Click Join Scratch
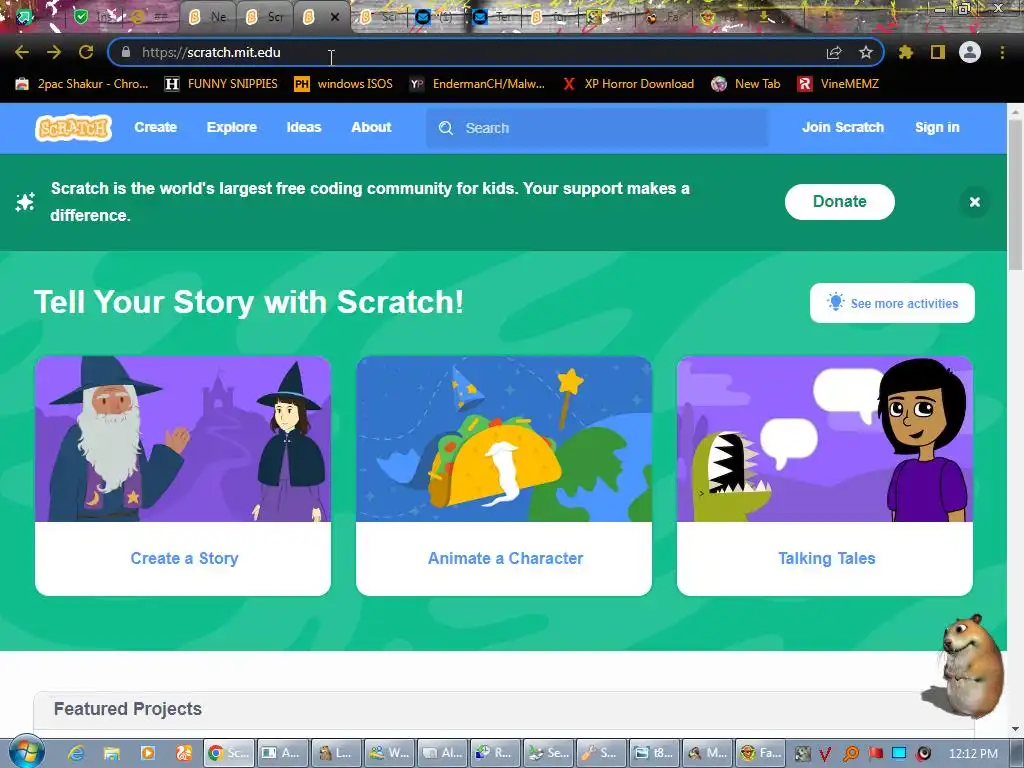1024x768 pixels. 843,127
